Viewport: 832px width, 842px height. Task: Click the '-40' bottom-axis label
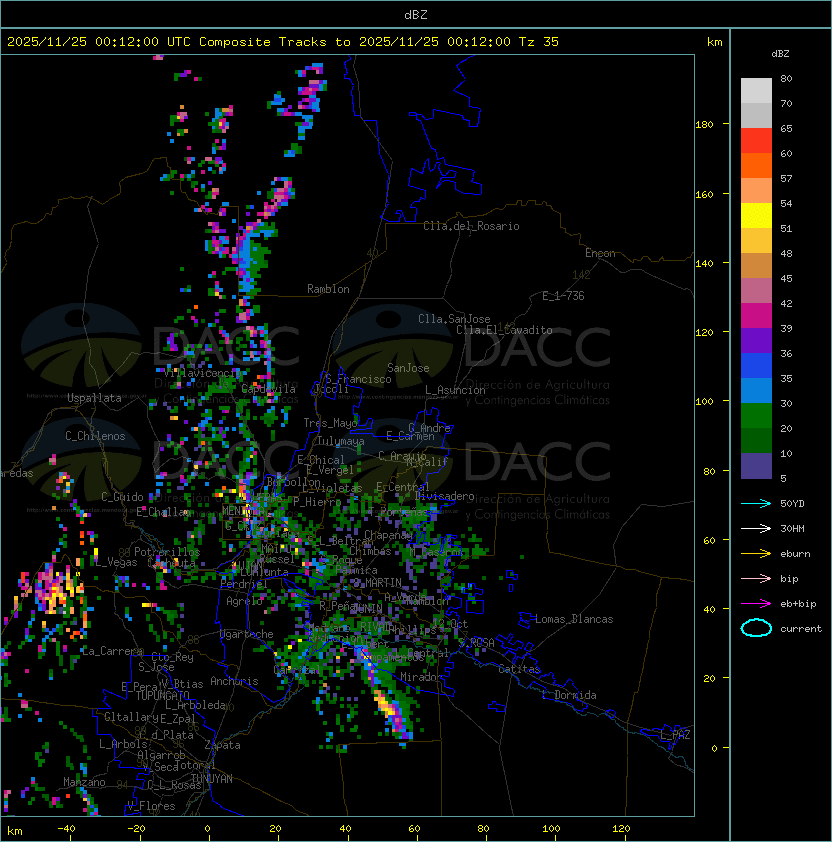[x=66, y=829]
